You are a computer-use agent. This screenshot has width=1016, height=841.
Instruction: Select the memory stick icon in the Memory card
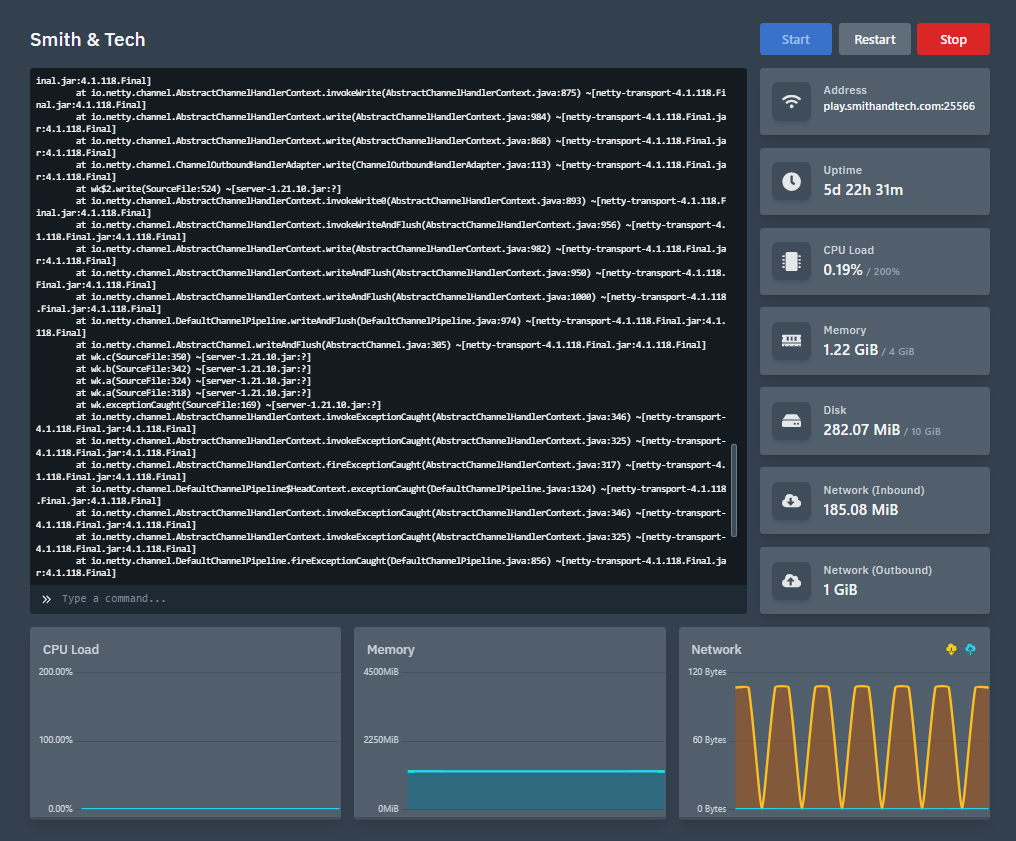click(791, 341)
